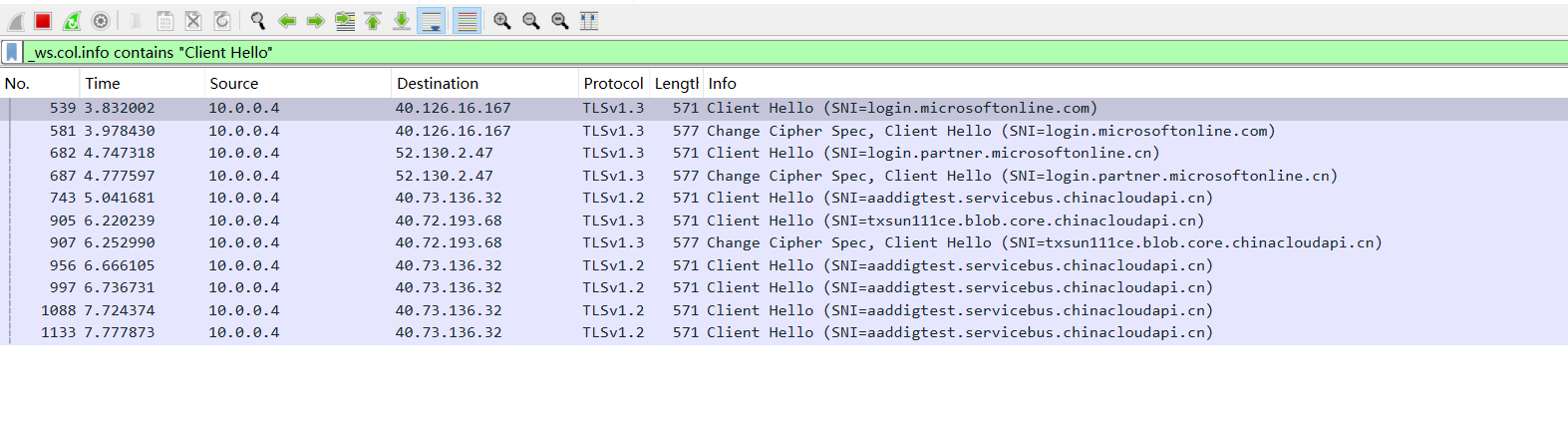The height and width of the screenshot is (445, 1568).
Task: Go forward in packet history
Action: click(316, 21)
